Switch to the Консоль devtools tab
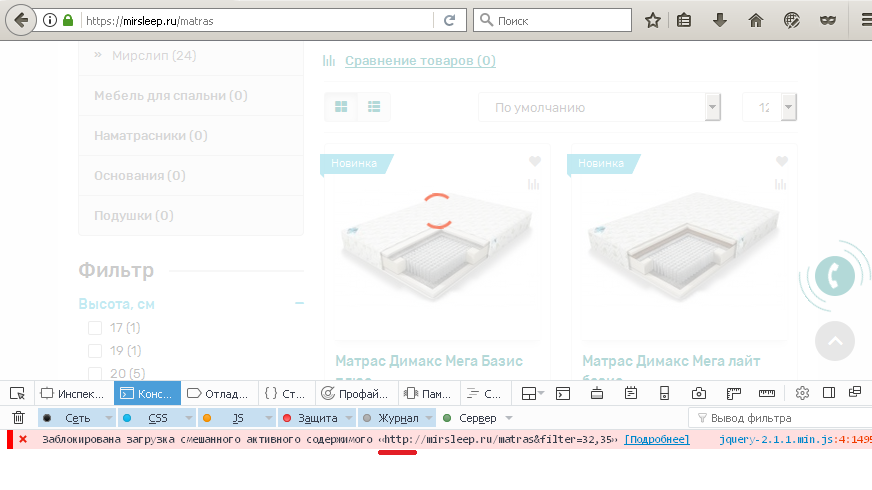 tap(147, 394)
